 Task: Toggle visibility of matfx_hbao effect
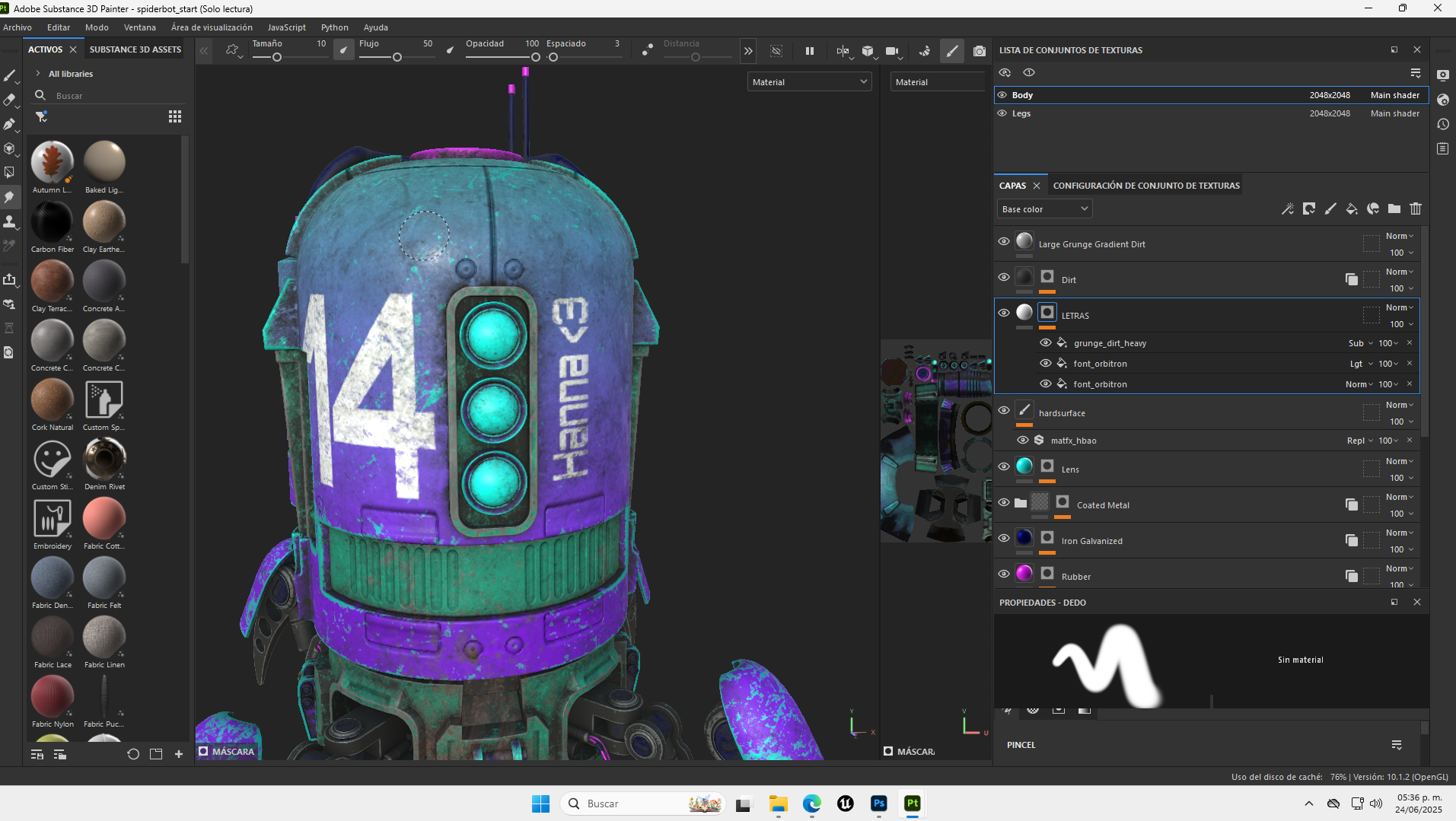coord(1023,440)
